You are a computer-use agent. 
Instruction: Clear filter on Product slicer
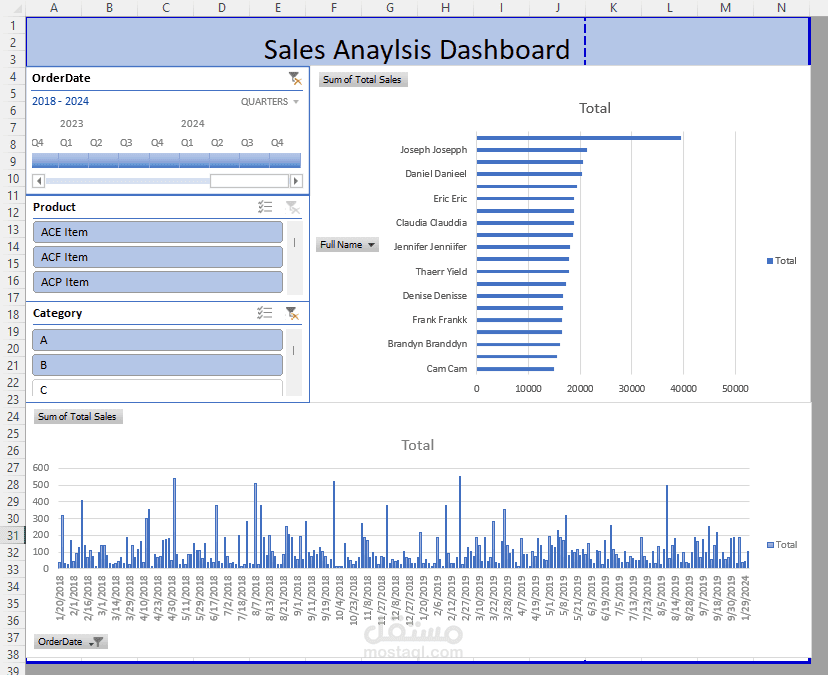pos(293,207)
